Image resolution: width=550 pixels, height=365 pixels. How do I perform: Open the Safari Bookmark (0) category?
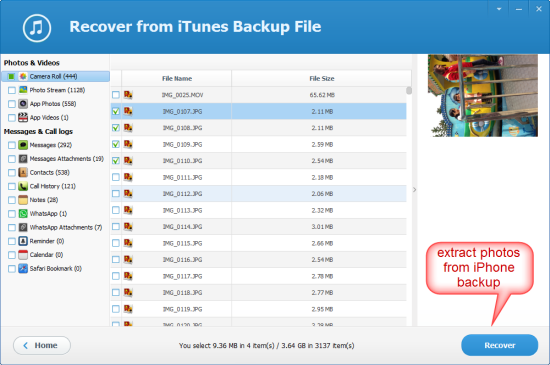point(55,269)
